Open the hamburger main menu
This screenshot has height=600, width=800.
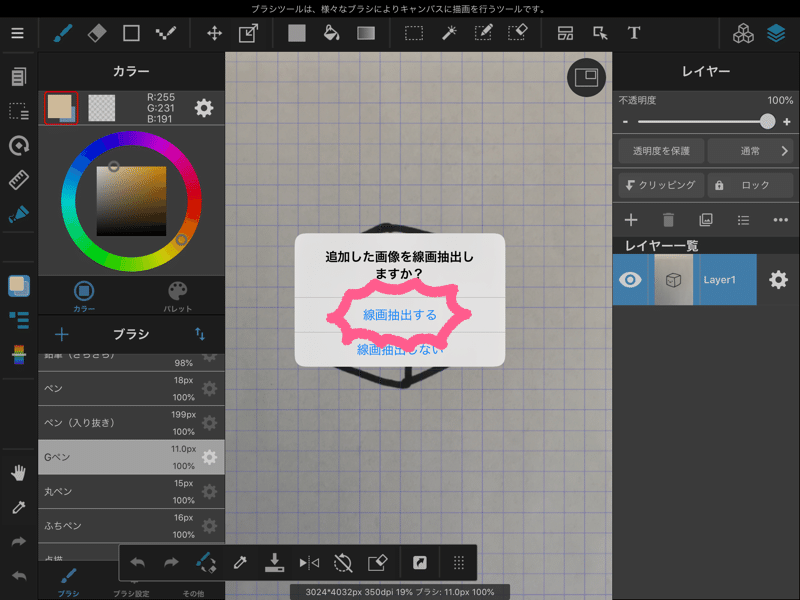17,33
